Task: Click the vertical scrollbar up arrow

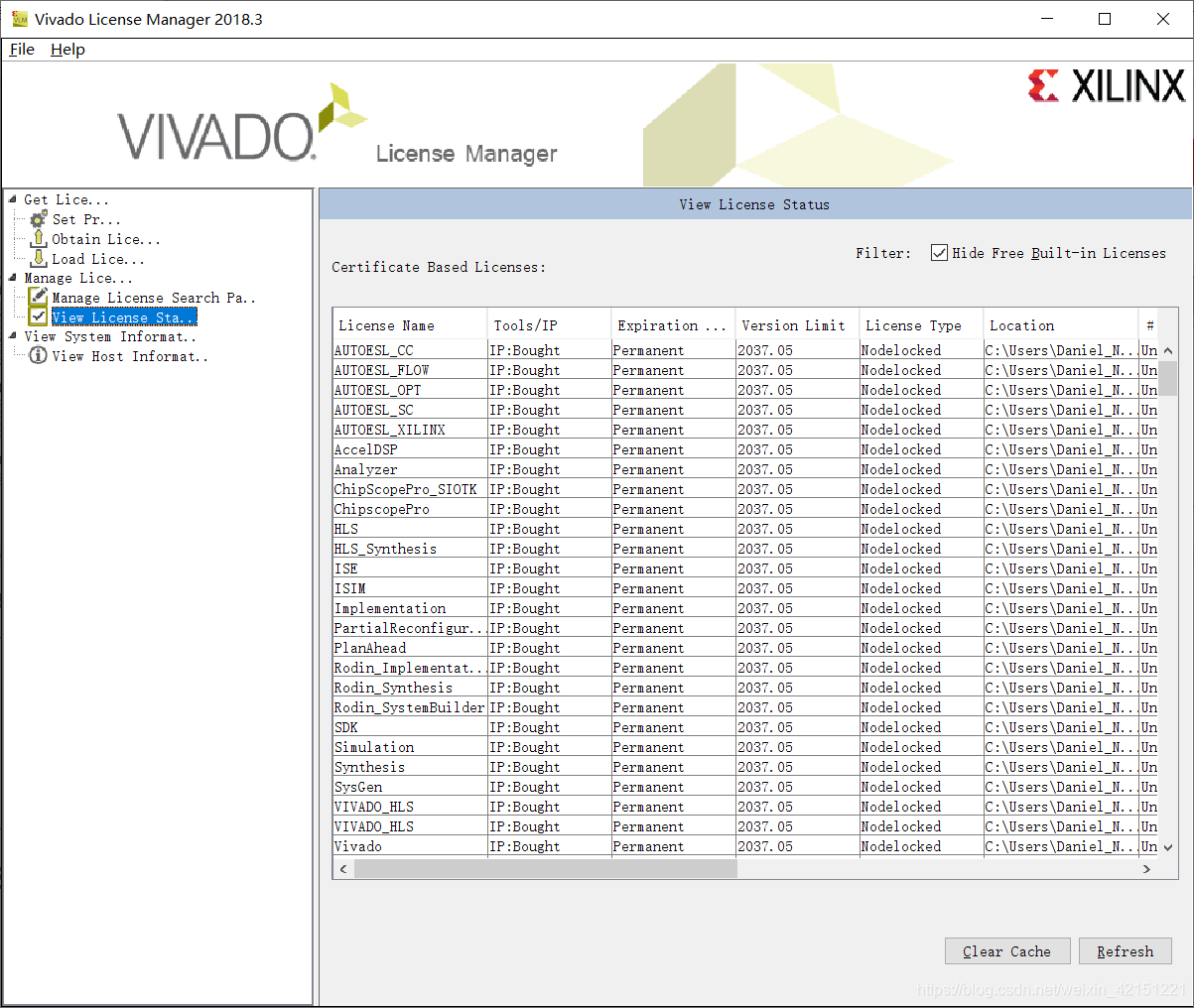Action: (x=1168, y=350)
